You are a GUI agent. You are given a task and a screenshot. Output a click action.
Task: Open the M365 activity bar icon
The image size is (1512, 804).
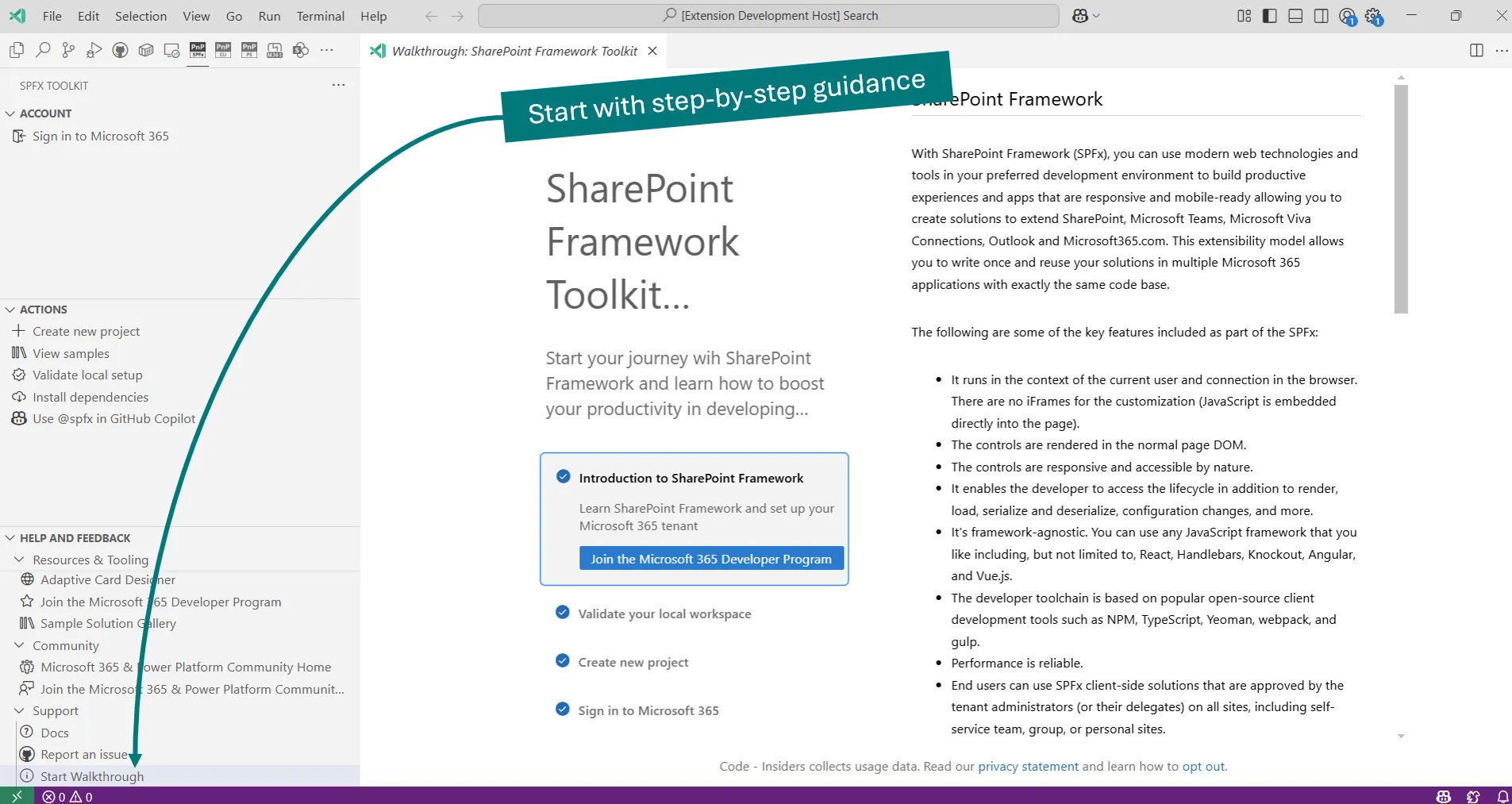(275, 50)
